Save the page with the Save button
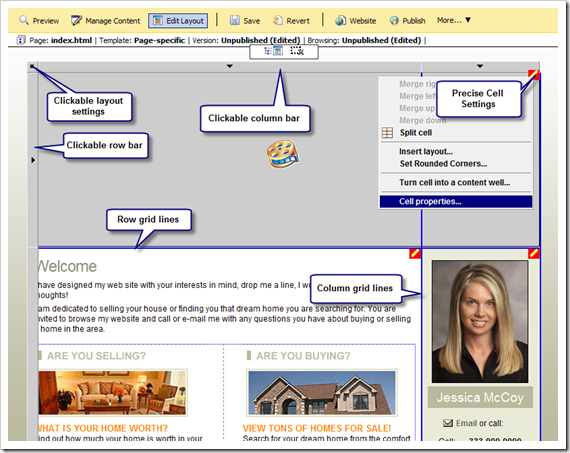 click(x=245, y=21)
